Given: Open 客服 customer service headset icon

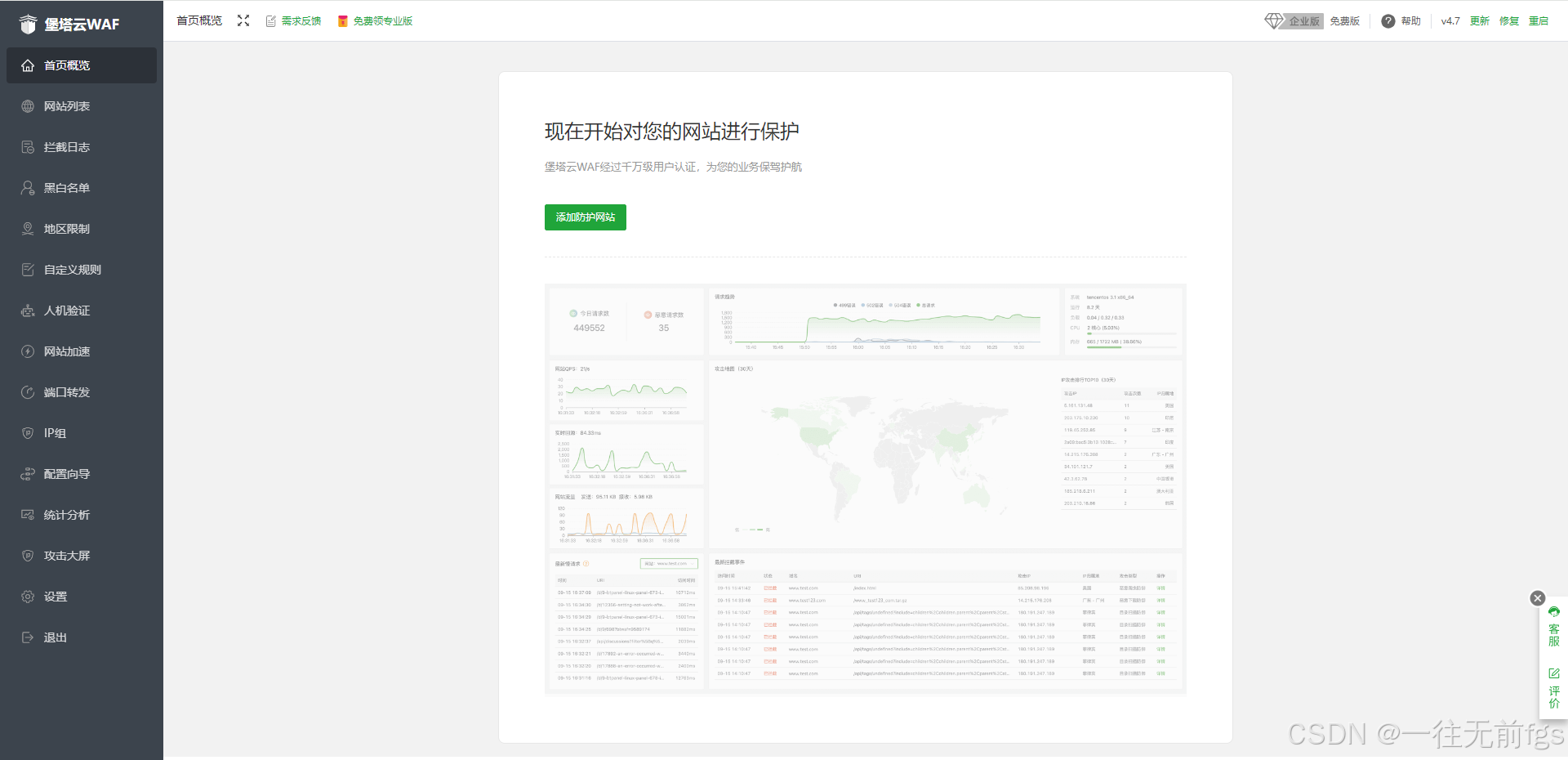Looking at the screenshot, I should click(1554, 611).
